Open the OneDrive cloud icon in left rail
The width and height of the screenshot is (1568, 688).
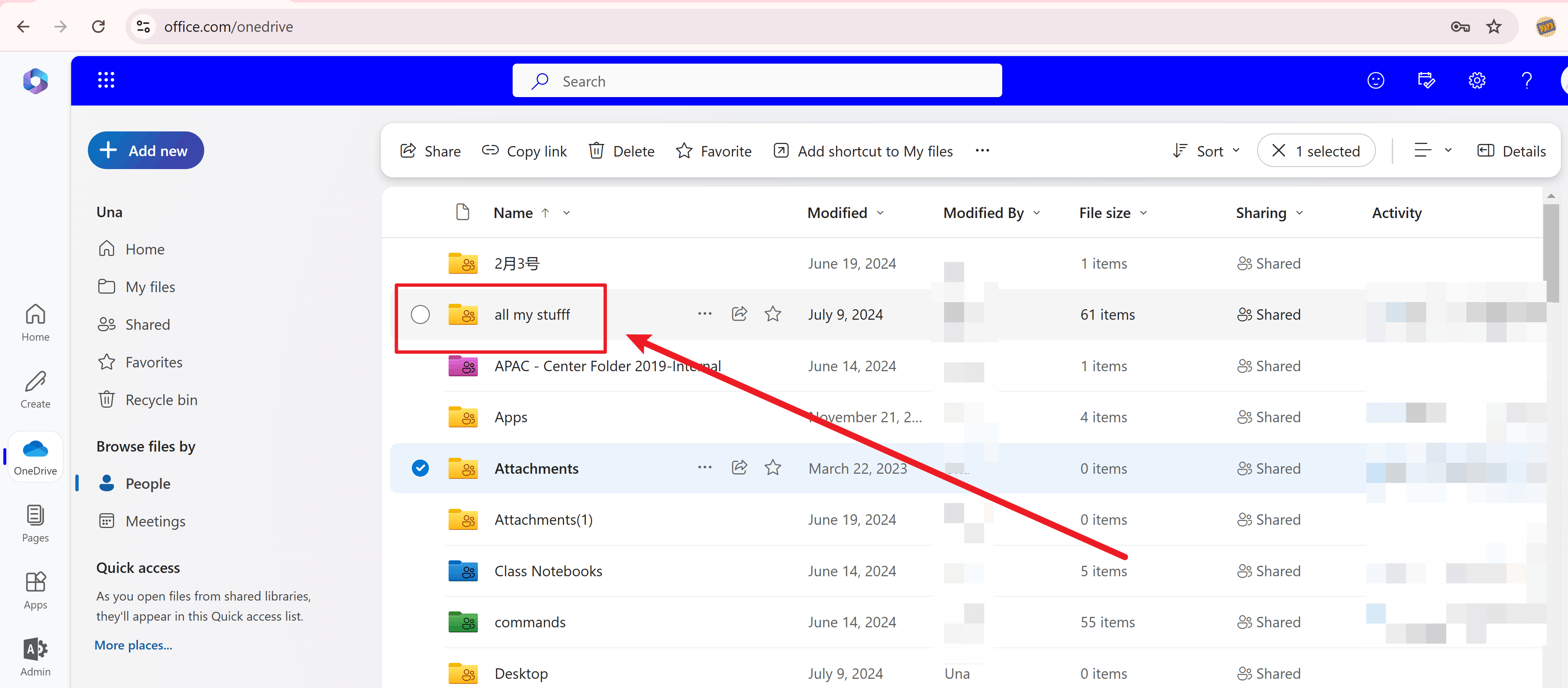click(x=35, y=457)
